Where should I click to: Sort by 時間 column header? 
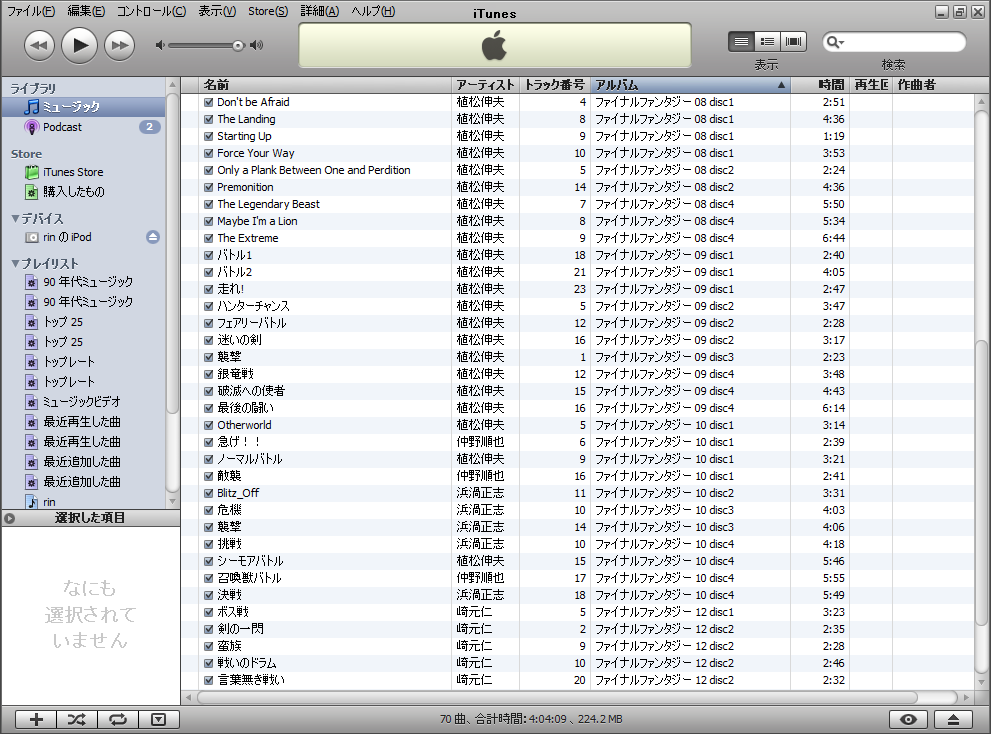tap(820, 85)
